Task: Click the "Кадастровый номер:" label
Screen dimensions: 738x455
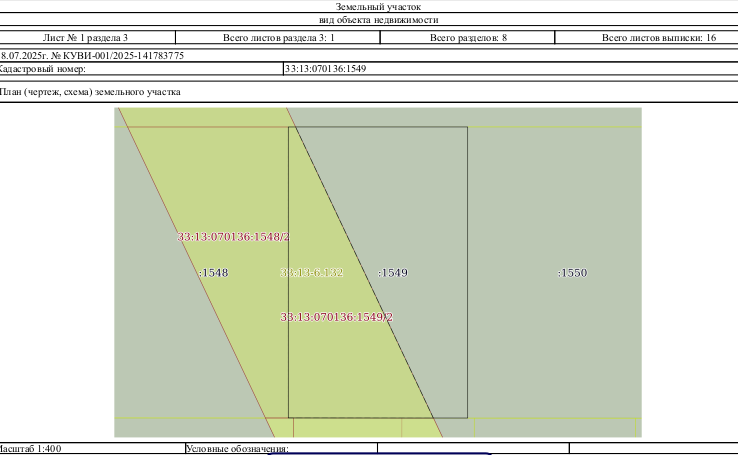Action: point(42,69)
